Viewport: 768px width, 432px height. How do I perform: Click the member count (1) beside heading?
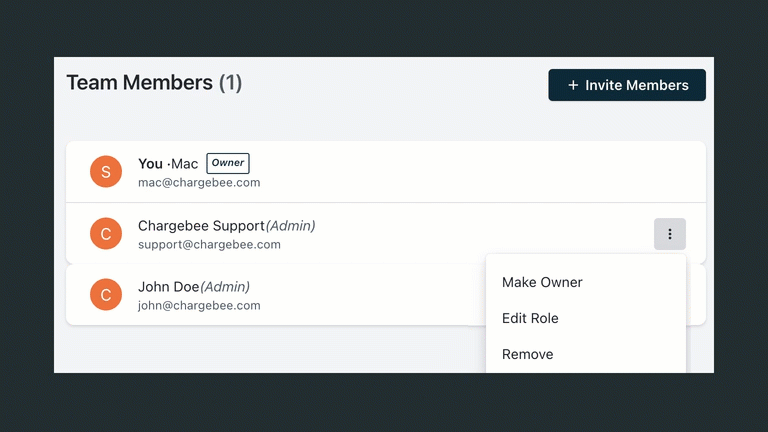[x=230, y=83]
